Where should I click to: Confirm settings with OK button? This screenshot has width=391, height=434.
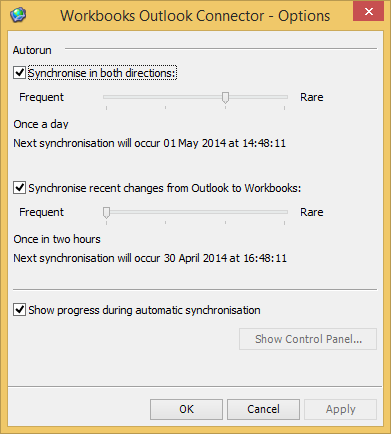tap(186, 409)
